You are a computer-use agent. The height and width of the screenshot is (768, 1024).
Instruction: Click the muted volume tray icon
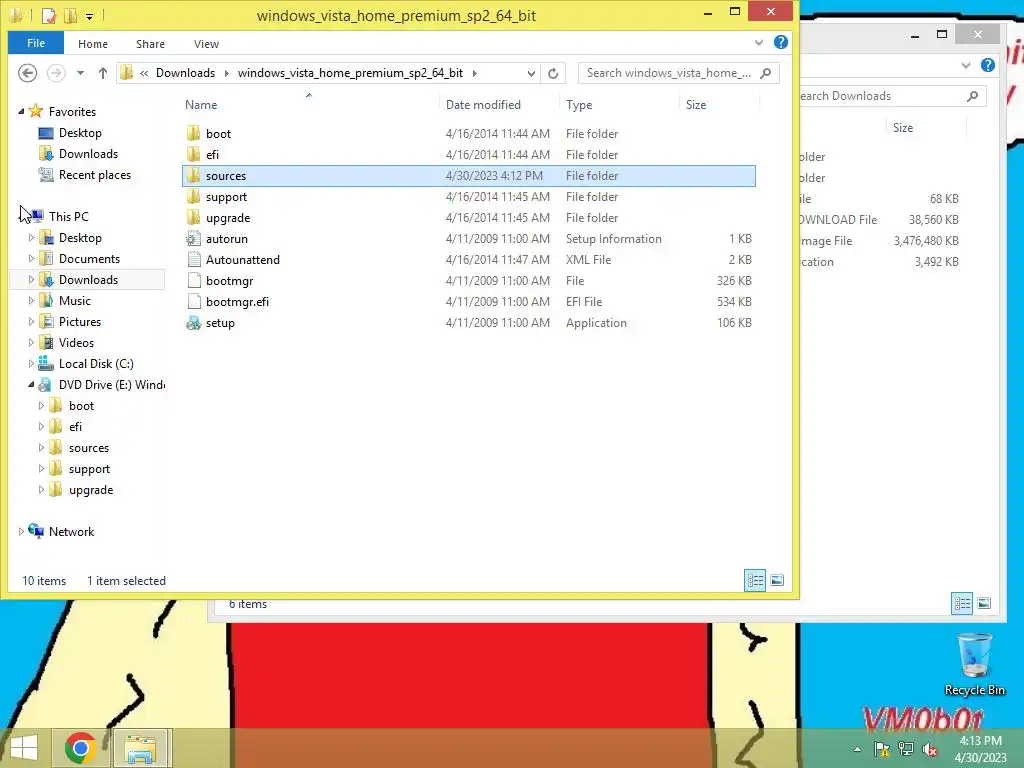(x=930, y=749)
